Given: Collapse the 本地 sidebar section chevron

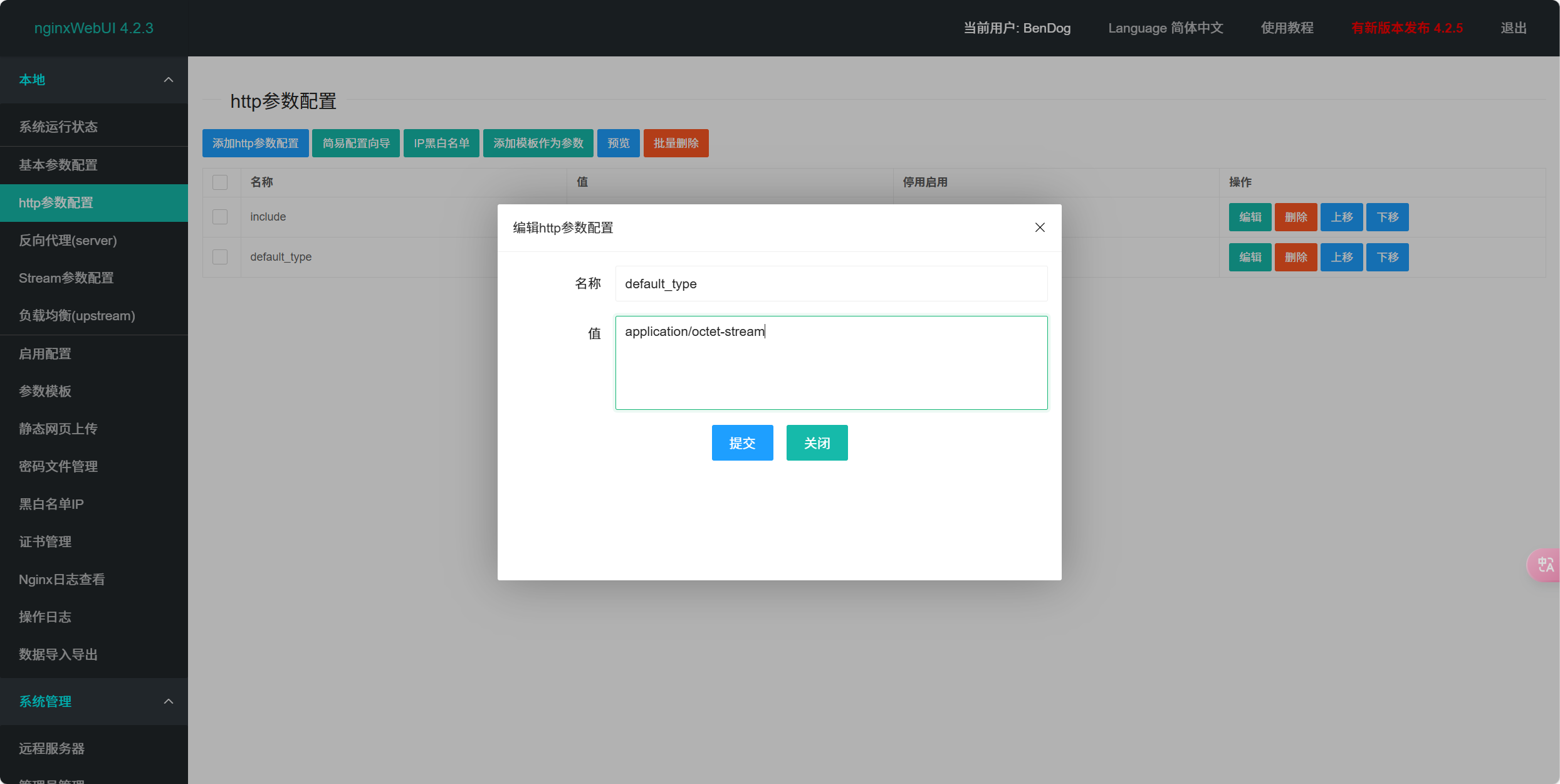Looking at the screenshot, I should click(168, 80).
